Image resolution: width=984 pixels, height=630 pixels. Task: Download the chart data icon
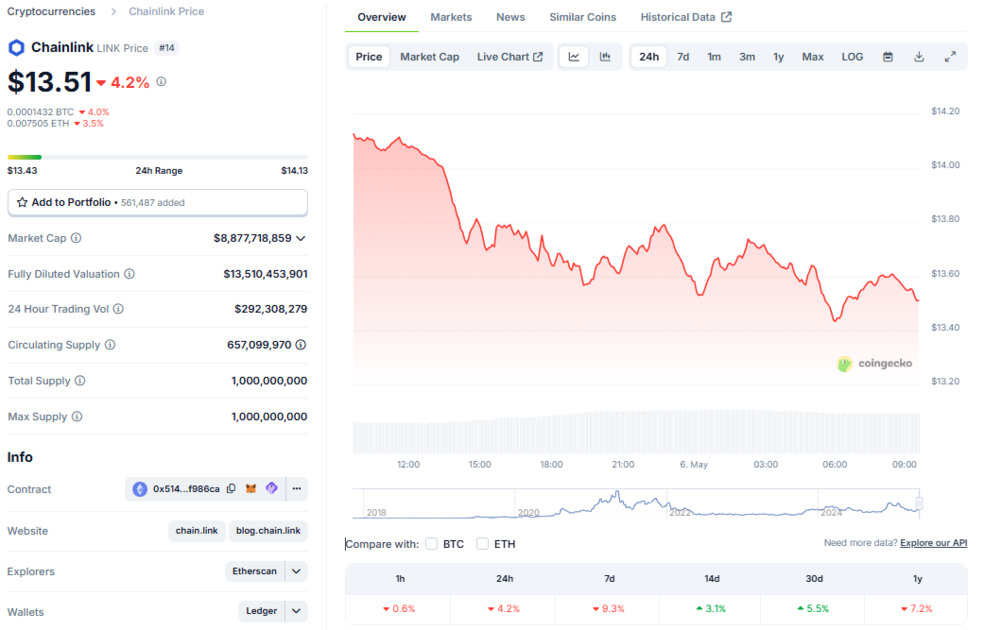click(x=919, y=56)
